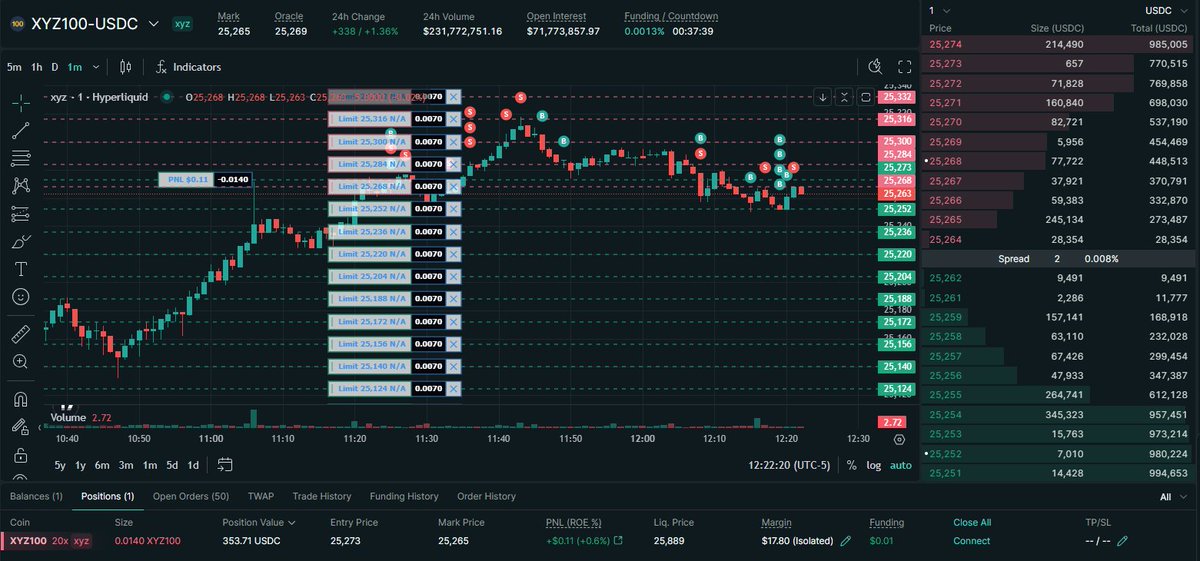Cancel the Limit 25,124 order line

(454, 388)
